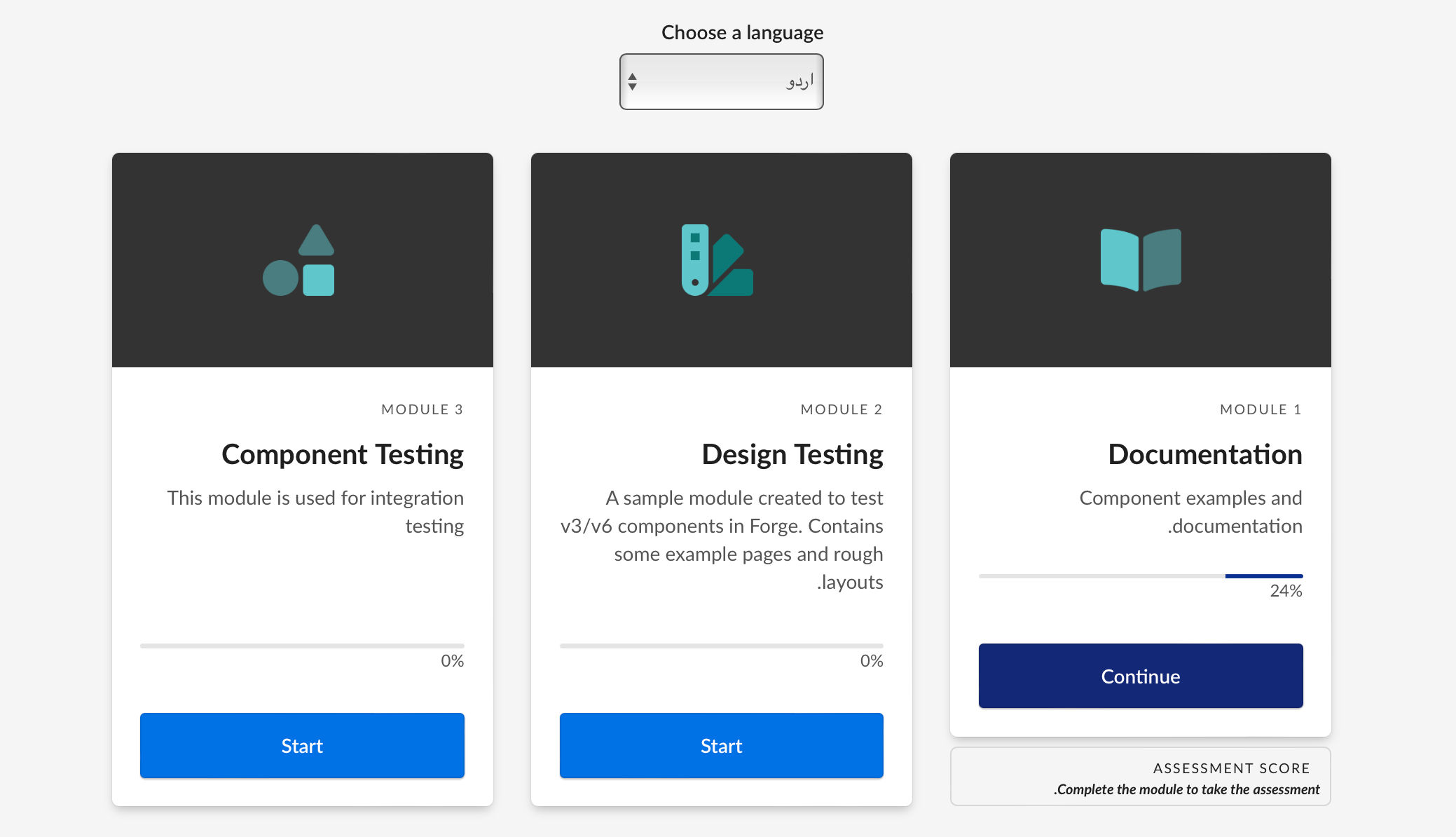Image resolution: width=1456 pixels, height=837 pixels.
Task: Click the 'Choose a language' label
Action: pyautogui.click(x=742, y=32)
